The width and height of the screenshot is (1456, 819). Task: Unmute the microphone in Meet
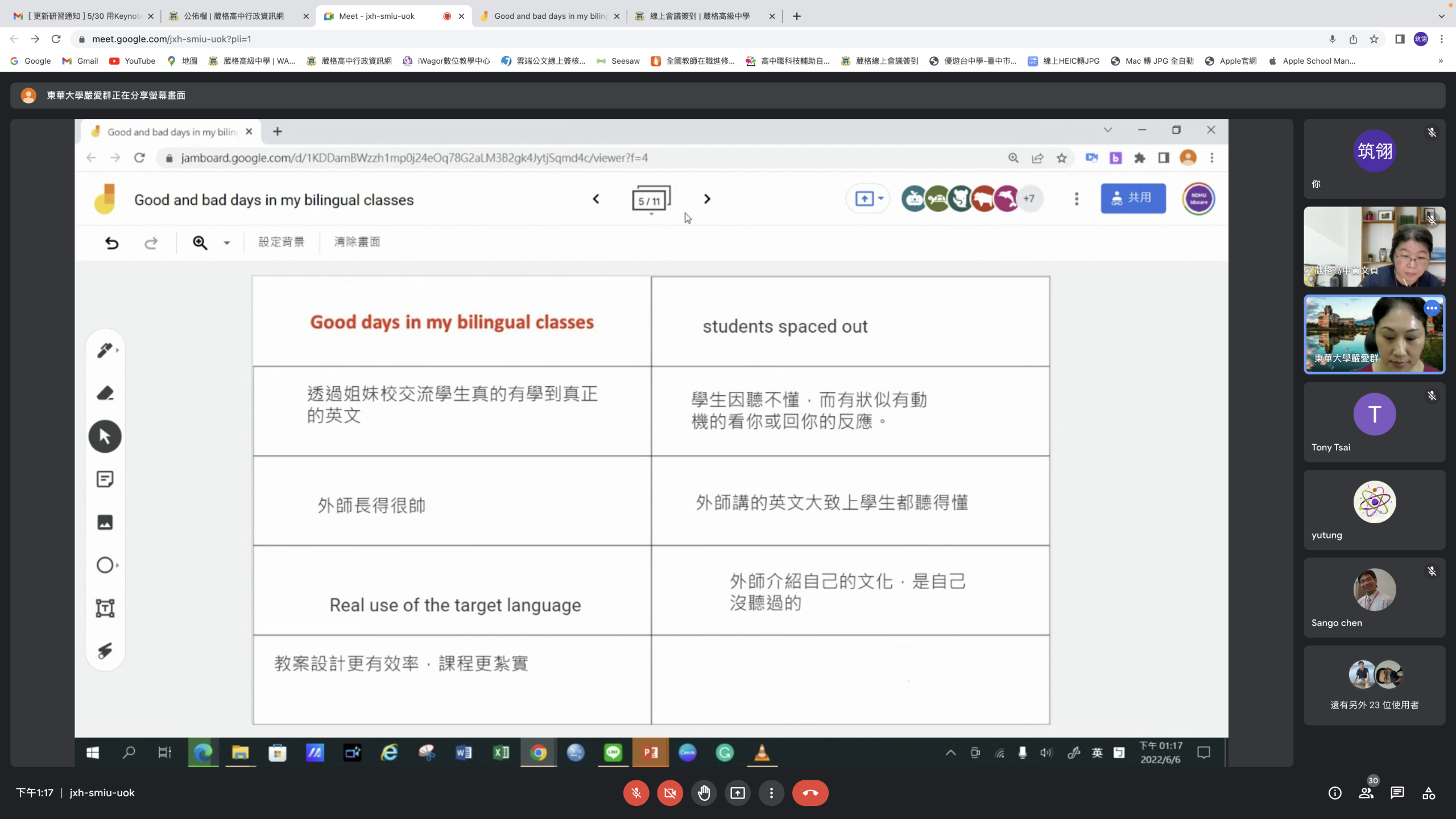[636, 793]
